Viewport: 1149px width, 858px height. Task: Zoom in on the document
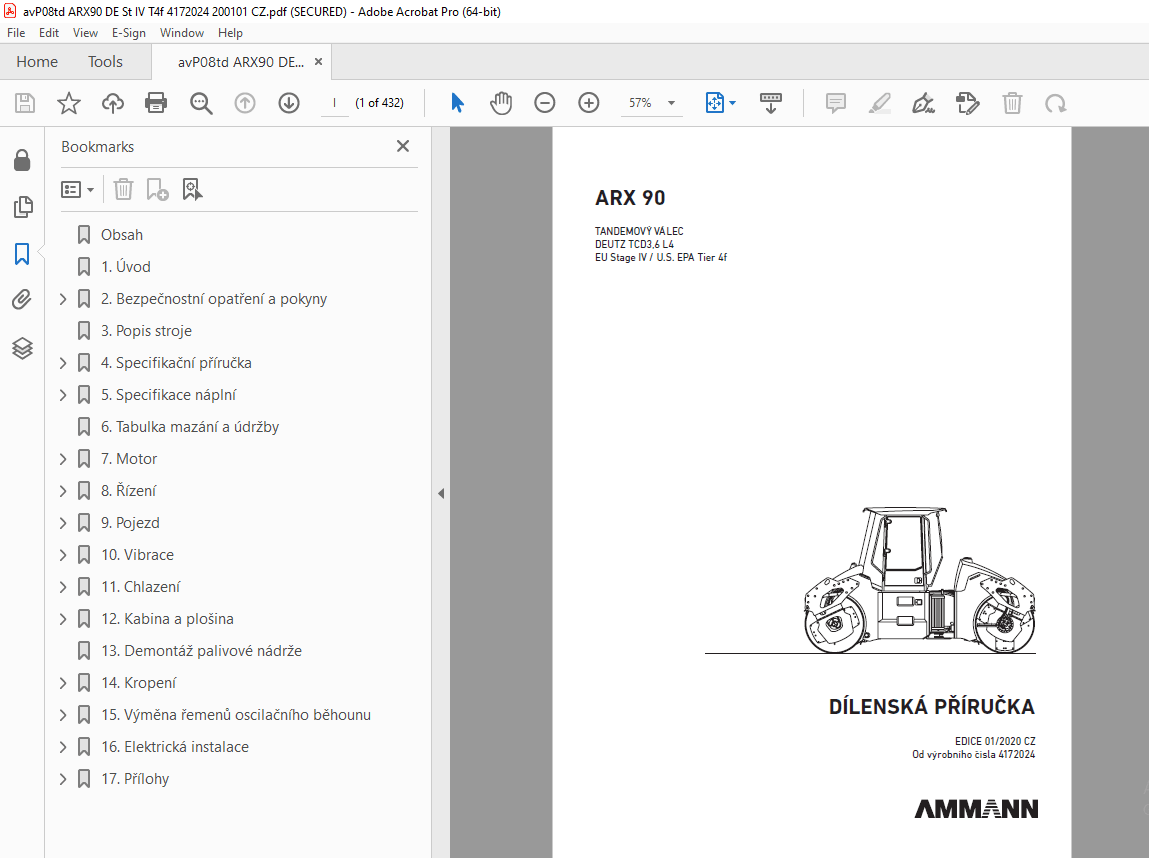[588, 102]
